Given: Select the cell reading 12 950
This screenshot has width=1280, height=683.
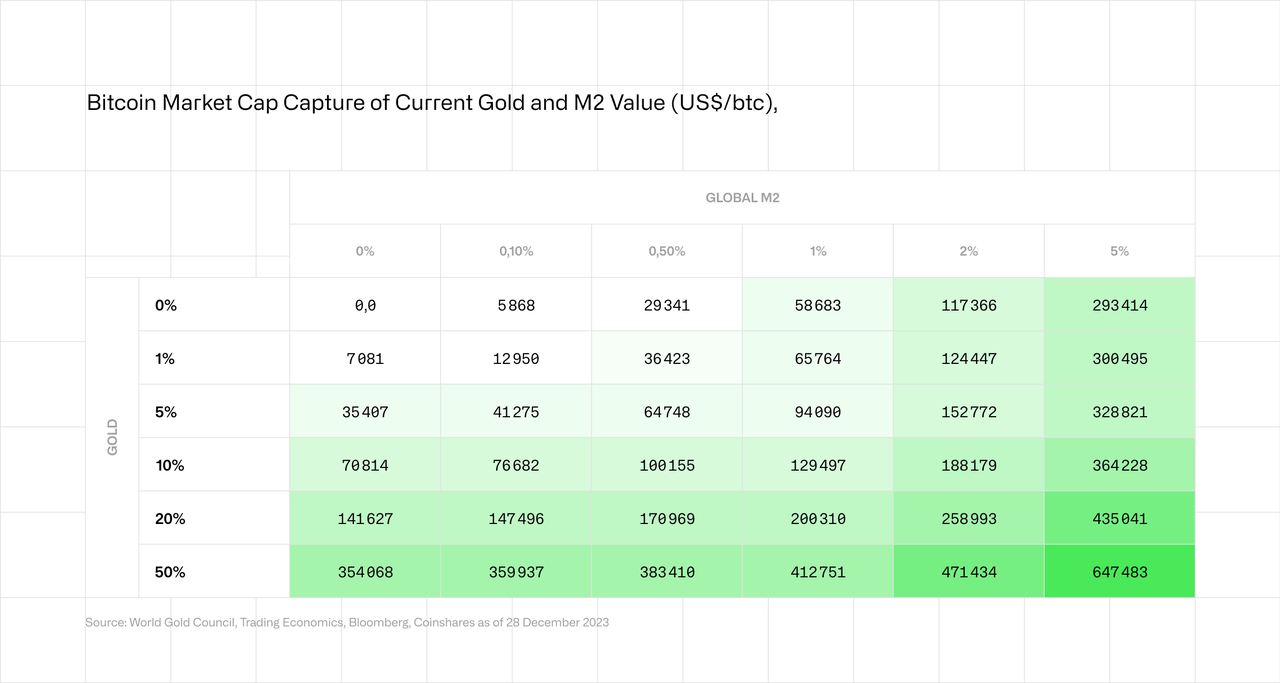Looking at the screenshot, I should tap(516, 358).
